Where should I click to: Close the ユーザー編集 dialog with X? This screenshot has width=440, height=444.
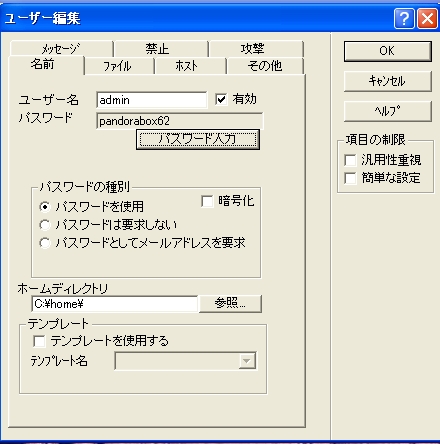coord(427,19)
